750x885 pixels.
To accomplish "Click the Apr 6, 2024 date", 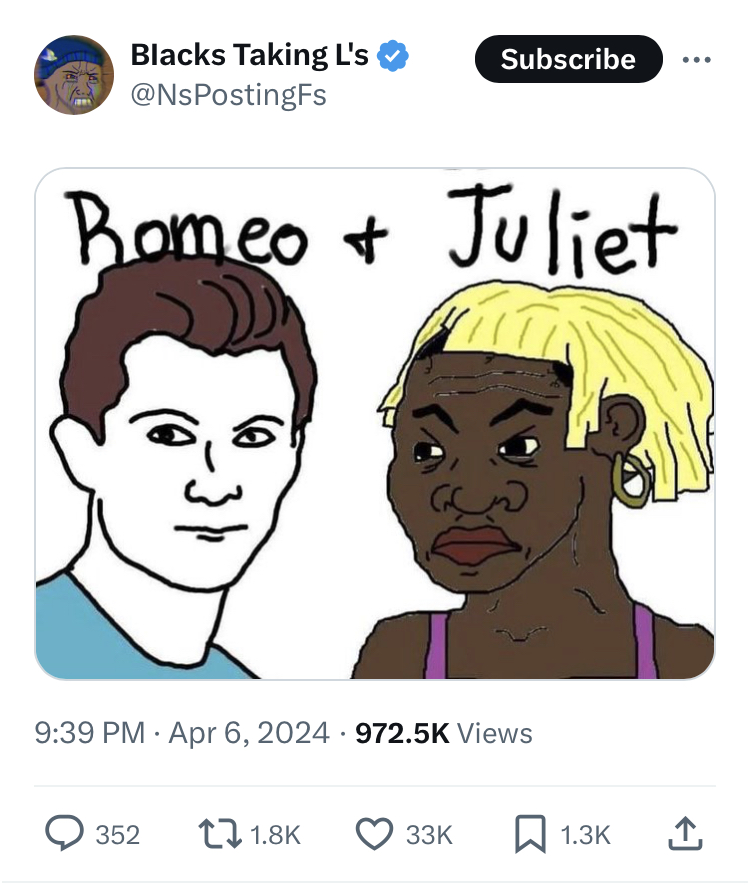I will tap(249, 734).
